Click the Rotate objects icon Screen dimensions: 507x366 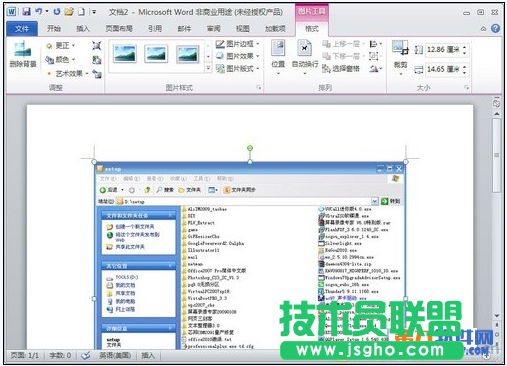click(375, 69)
